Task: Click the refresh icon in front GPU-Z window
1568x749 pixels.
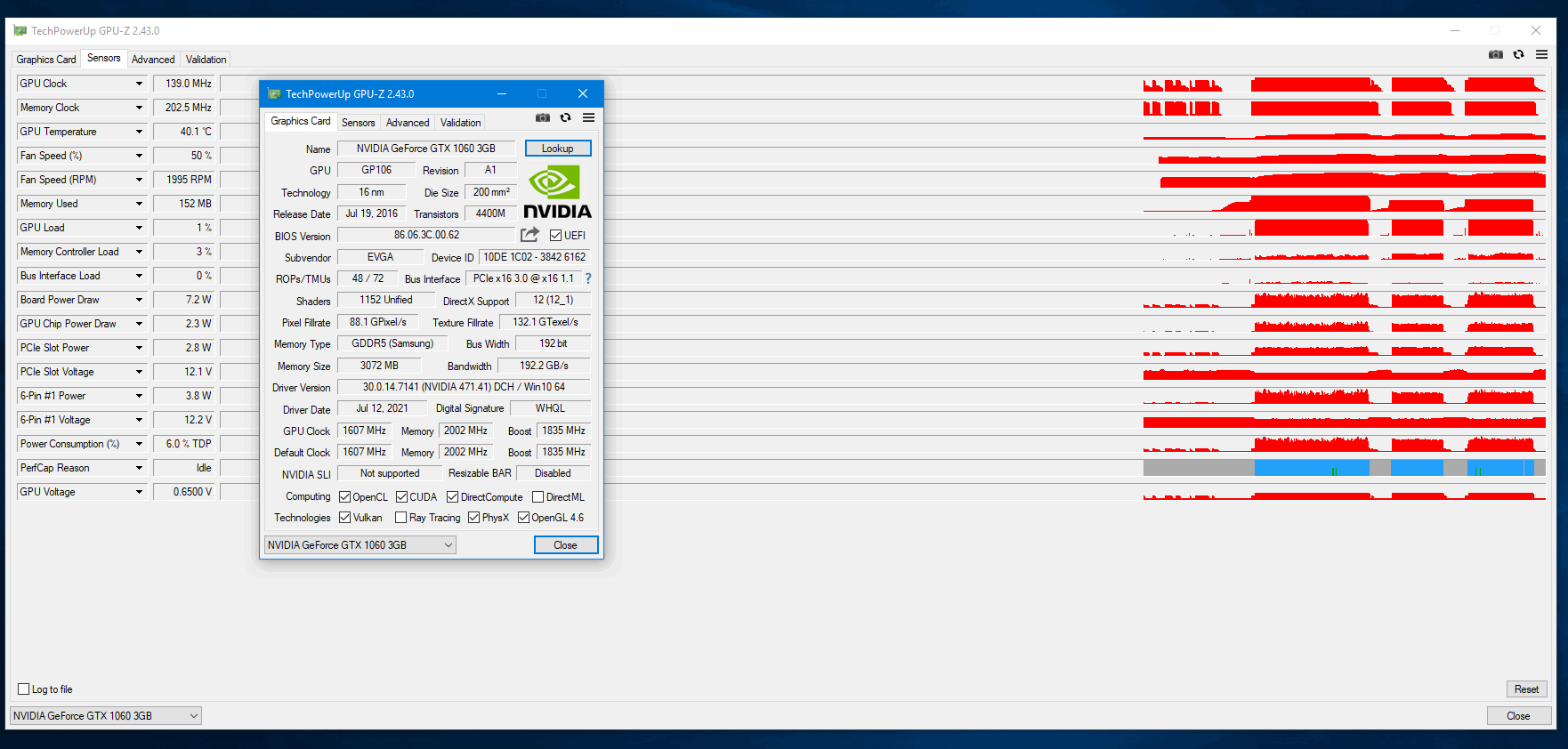Action: coord(565,117)
